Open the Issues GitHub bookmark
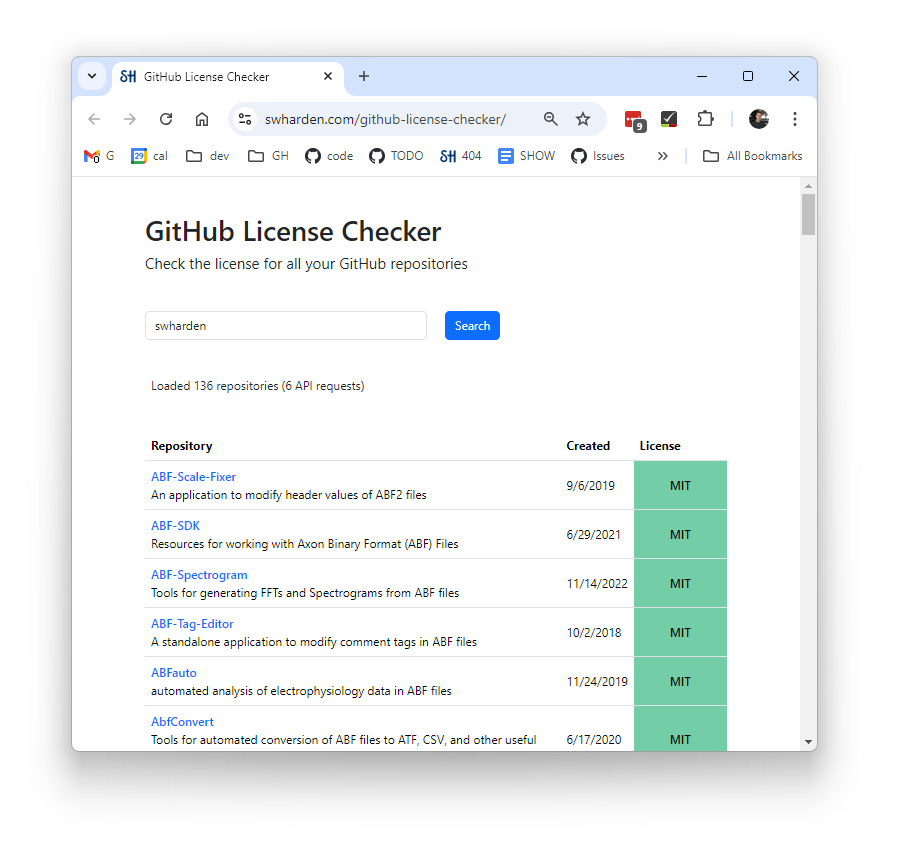Screen dimensions: 906x850 [598, 156]
